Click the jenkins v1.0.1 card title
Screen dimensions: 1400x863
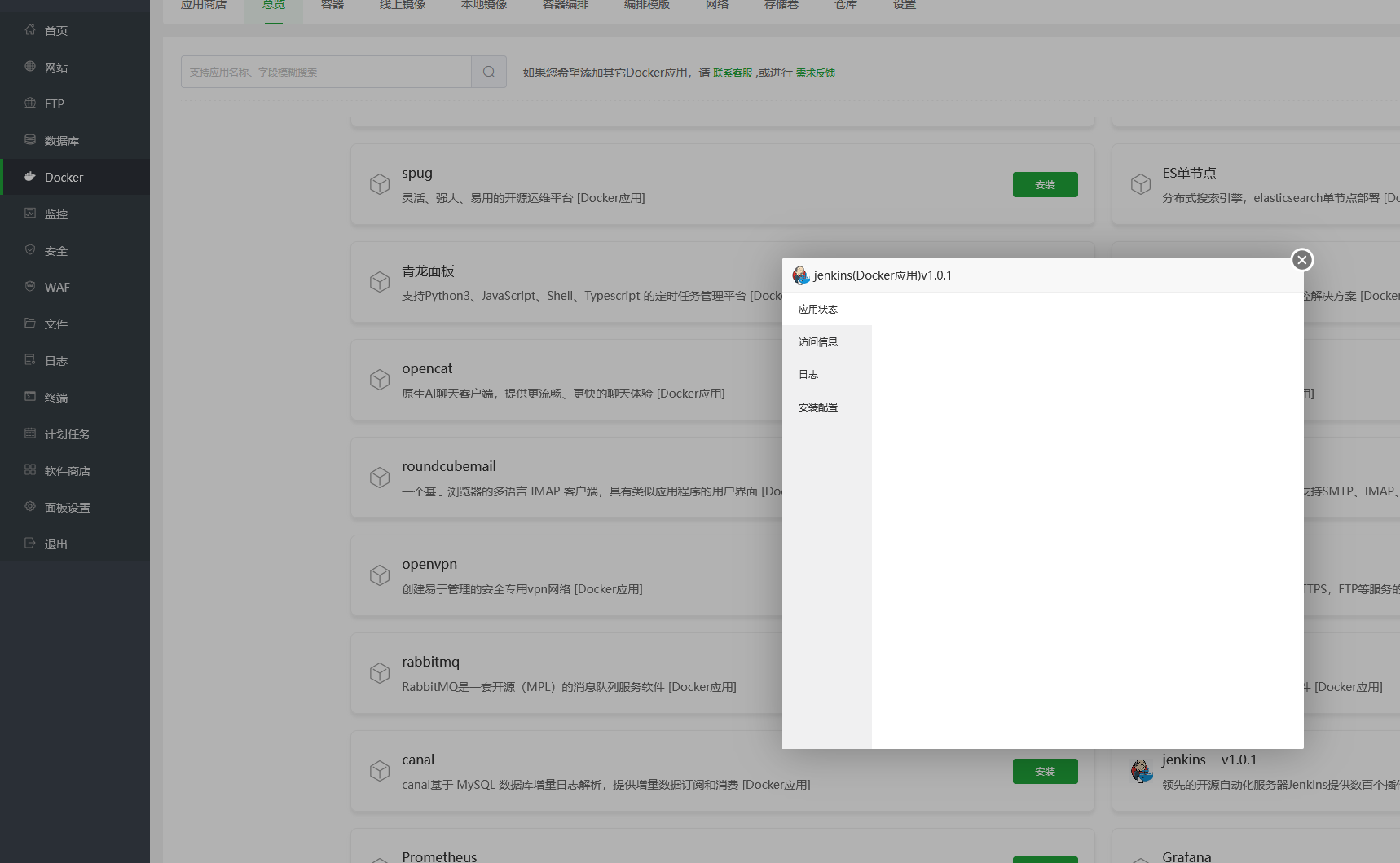(x=1209, y=760)
